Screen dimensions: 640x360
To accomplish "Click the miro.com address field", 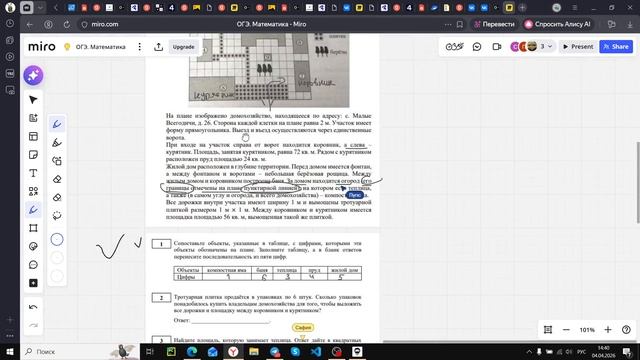I will 104,24.
